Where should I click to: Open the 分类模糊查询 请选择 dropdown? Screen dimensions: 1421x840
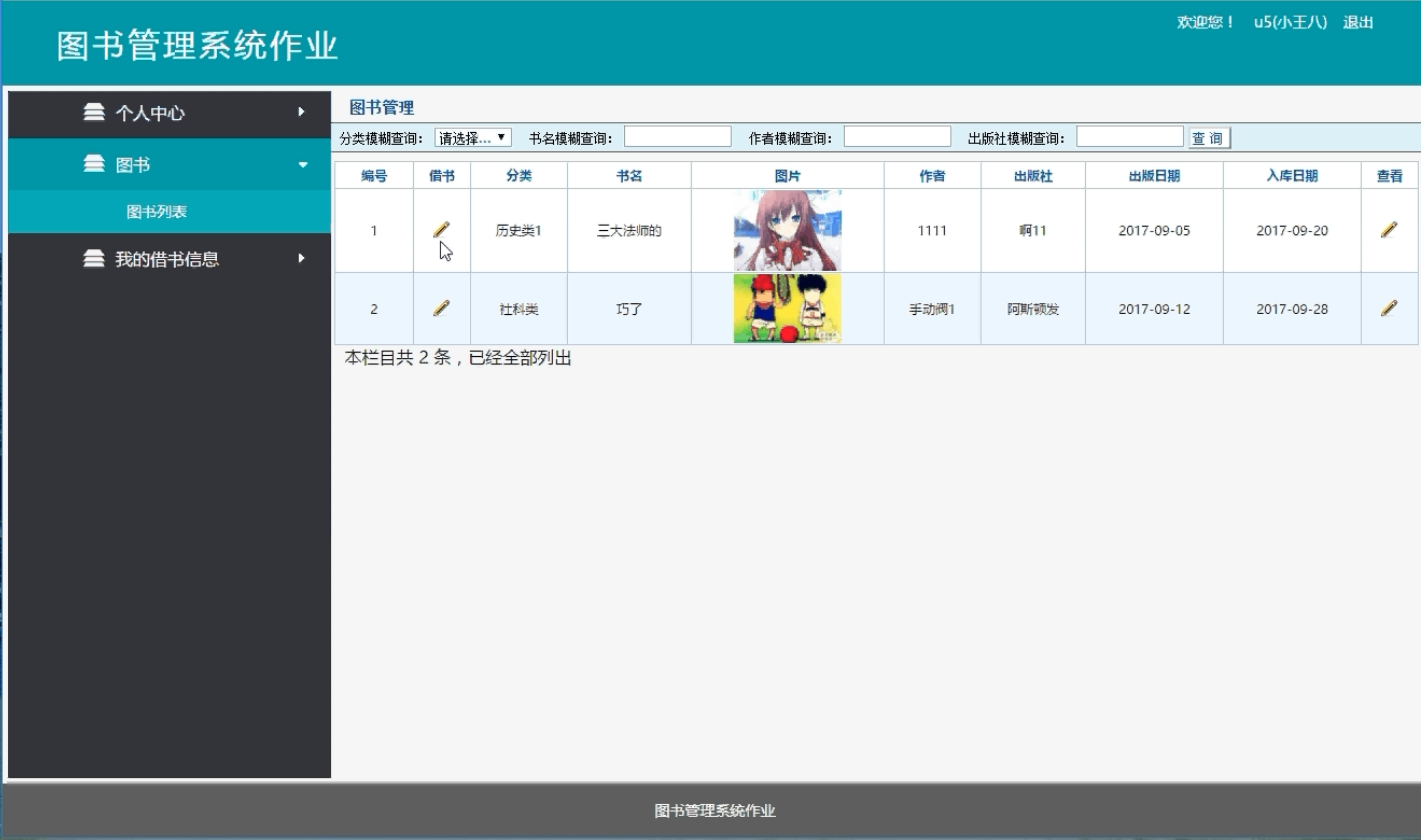coord(474,137)
